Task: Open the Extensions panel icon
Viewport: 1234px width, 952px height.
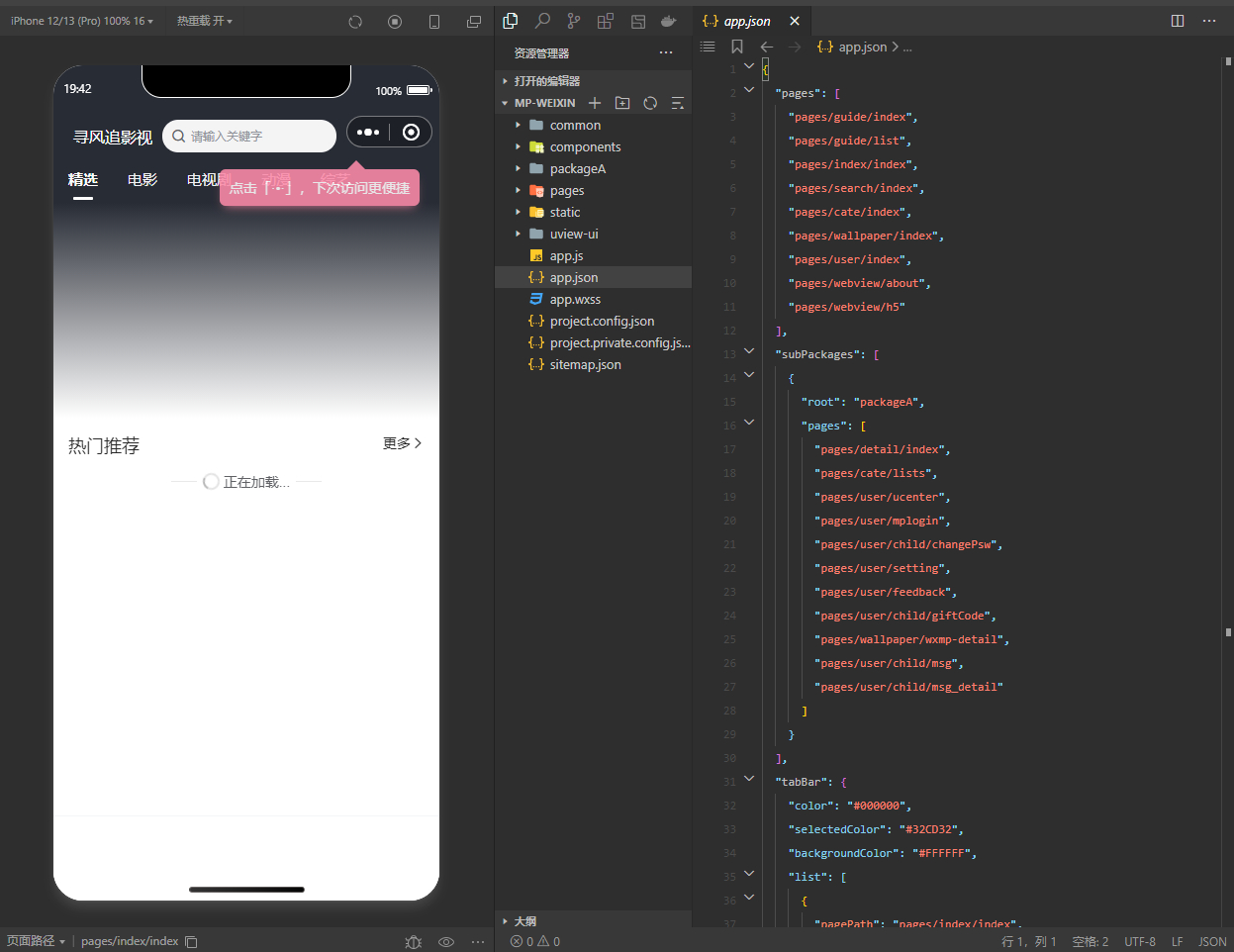Action: point(606,21)
